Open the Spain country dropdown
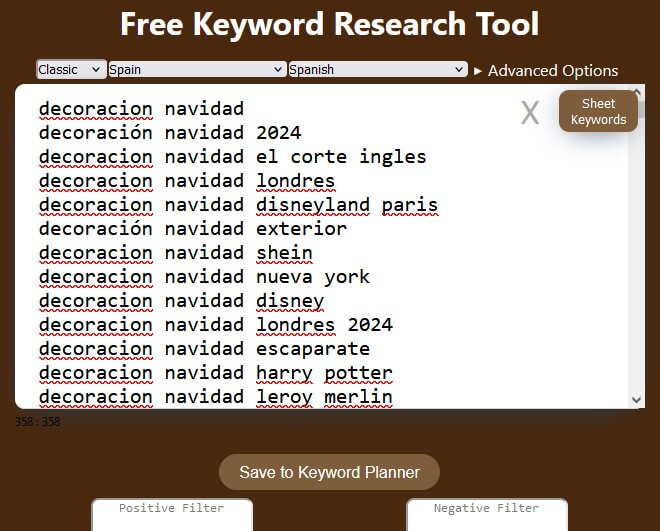660x531 pixels. point(196,69)
